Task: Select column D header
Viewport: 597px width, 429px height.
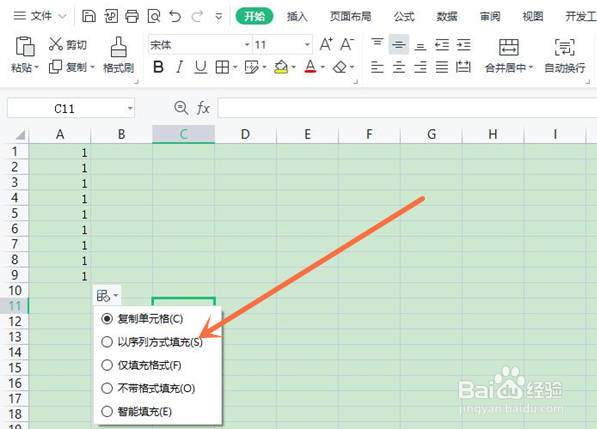Action: coord(246,134)
